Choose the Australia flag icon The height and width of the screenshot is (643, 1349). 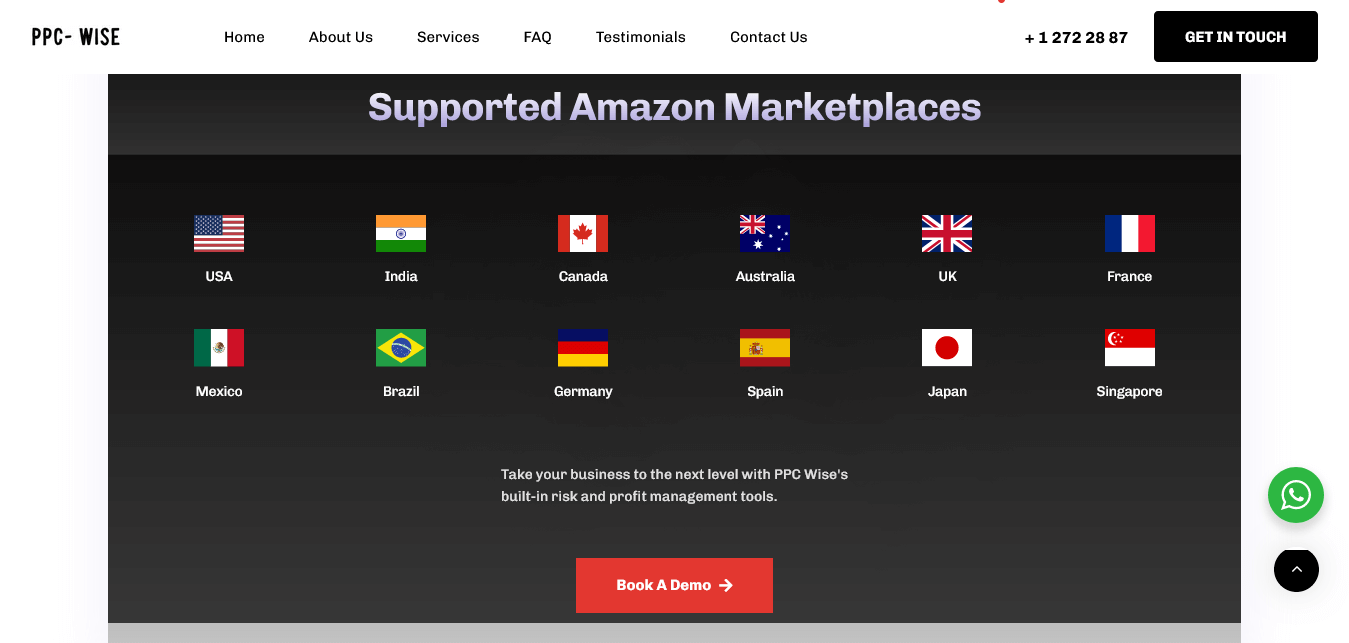coord(765,233)
